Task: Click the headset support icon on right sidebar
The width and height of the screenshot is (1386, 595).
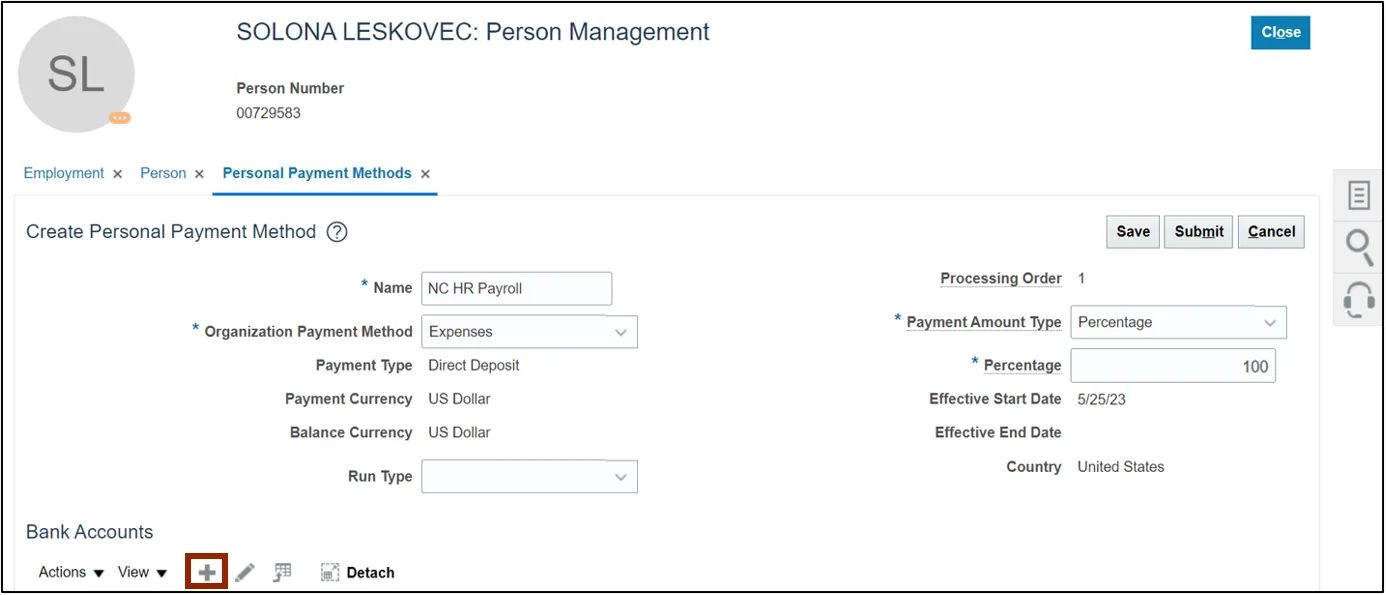Action: pos(1358,299)
